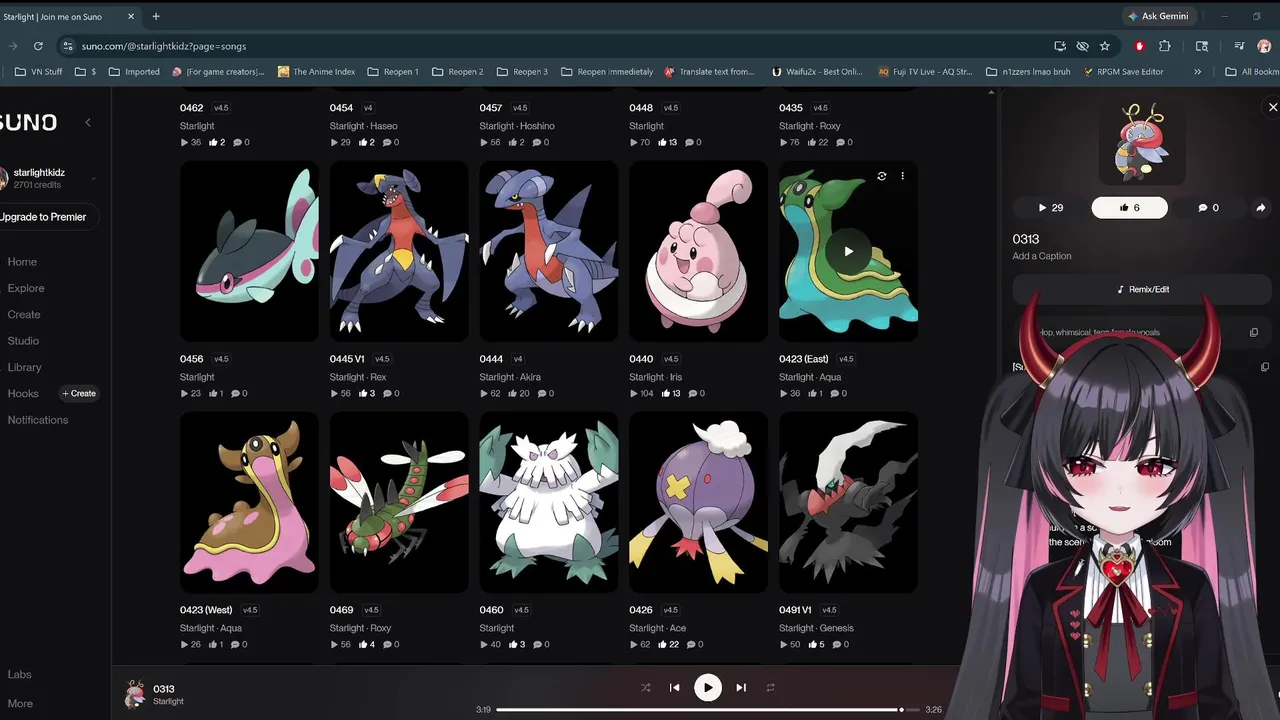Open the 0445 V1 Garchomp thumbnail
Screen dimensions: 1280x720
tap(399, 252)
